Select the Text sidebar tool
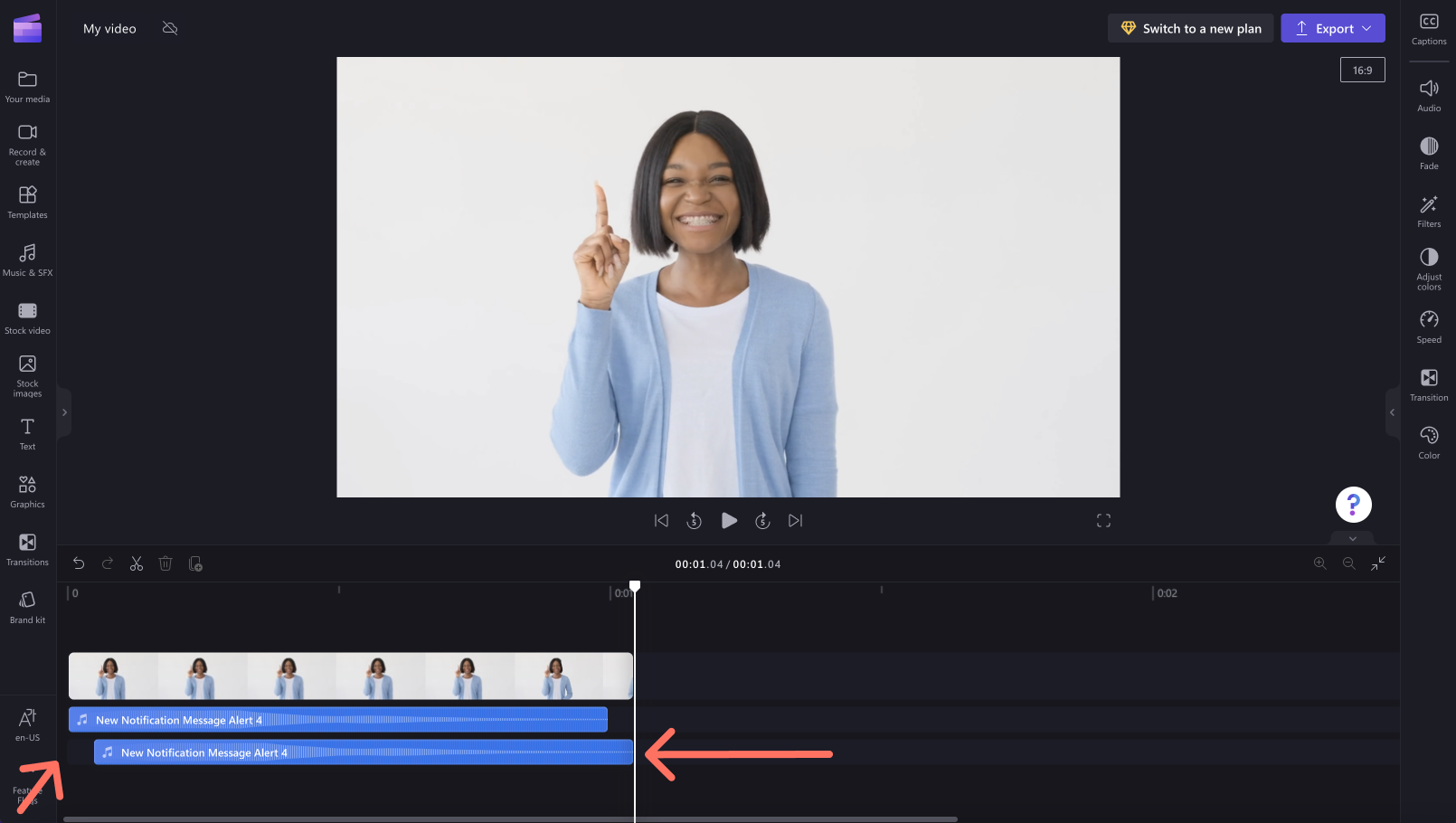Image resolution: width=1456 pixels, height=823 pixels. coord(27,432)
